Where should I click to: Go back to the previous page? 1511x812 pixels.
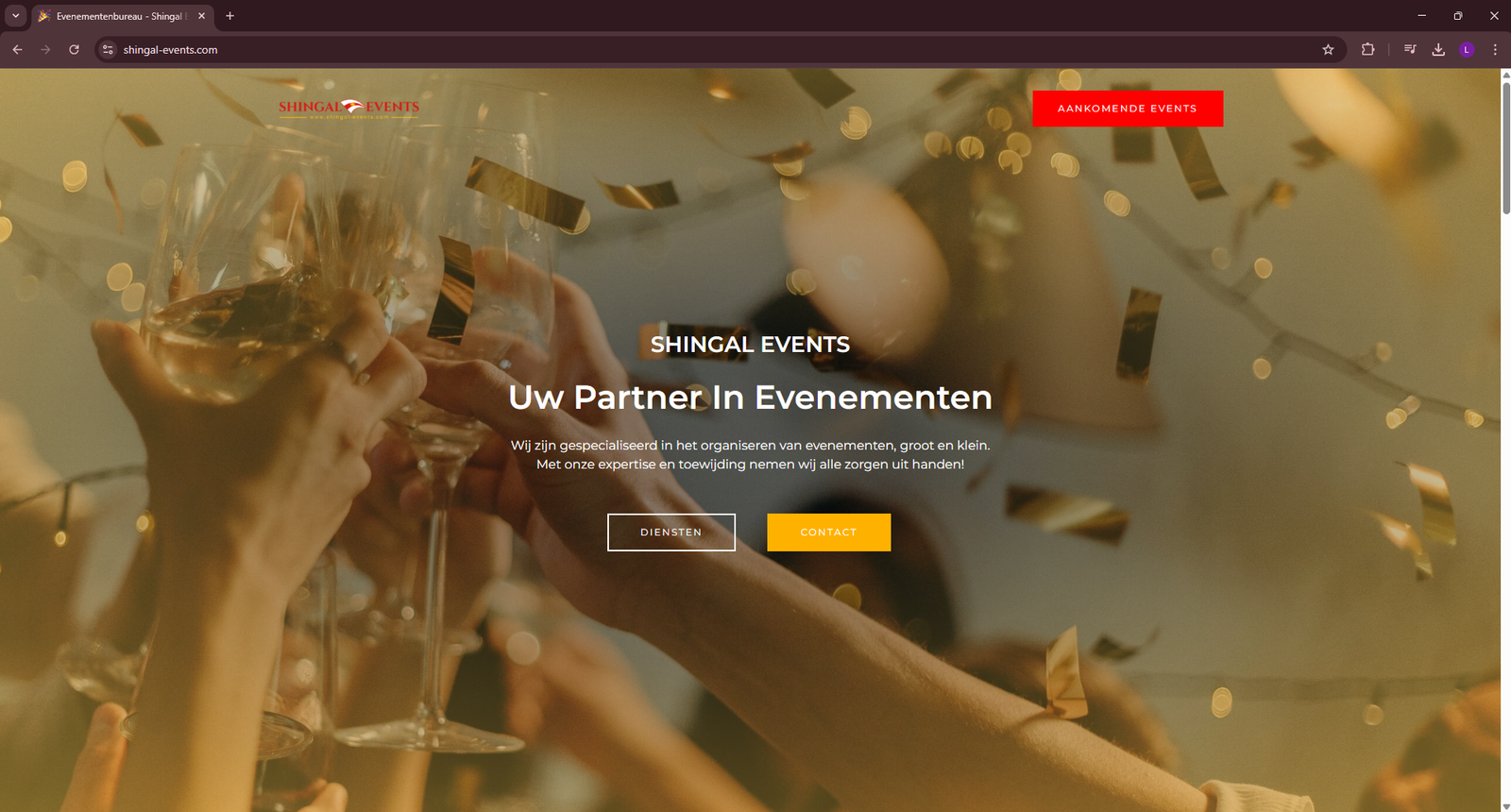coord(17,49)
